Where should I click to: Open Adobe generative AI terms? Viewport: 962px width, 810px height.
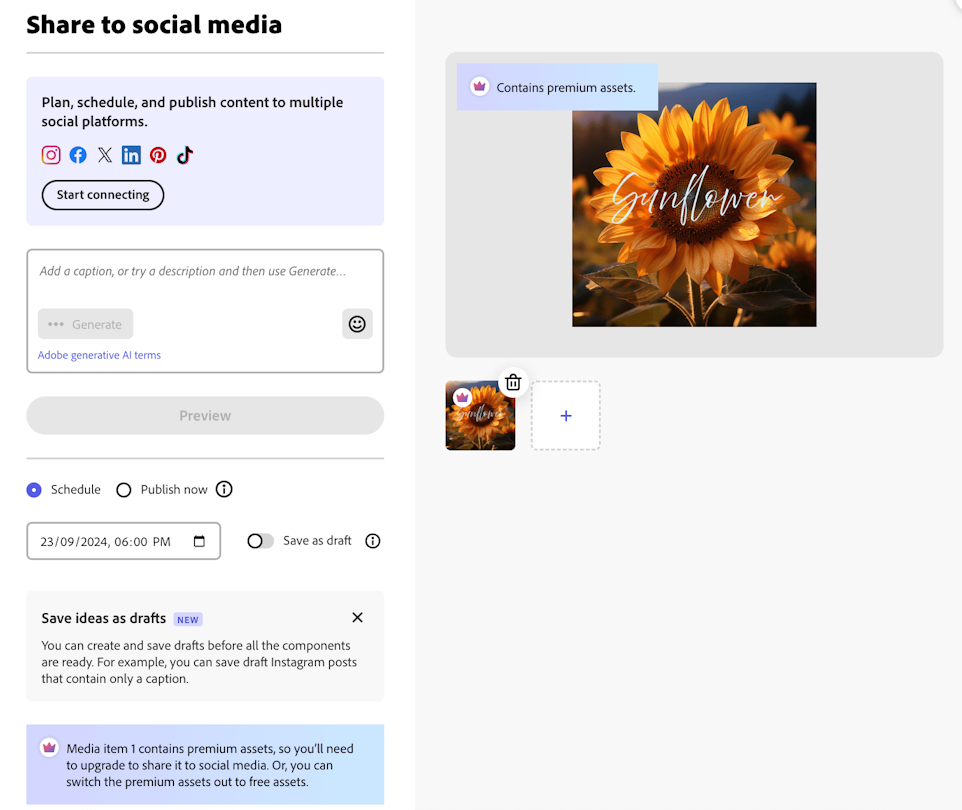coord(98,354)
